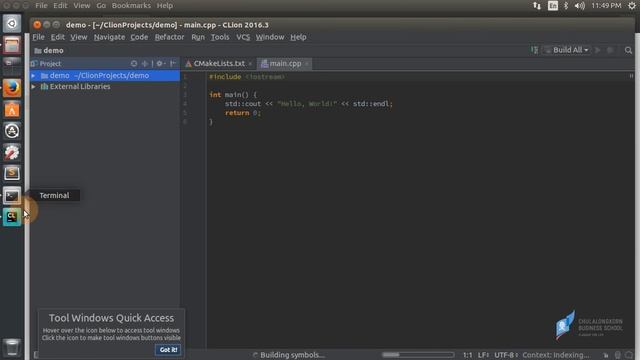Open the Go menu in top panel

pyautogui.click(x=101, y=6)
